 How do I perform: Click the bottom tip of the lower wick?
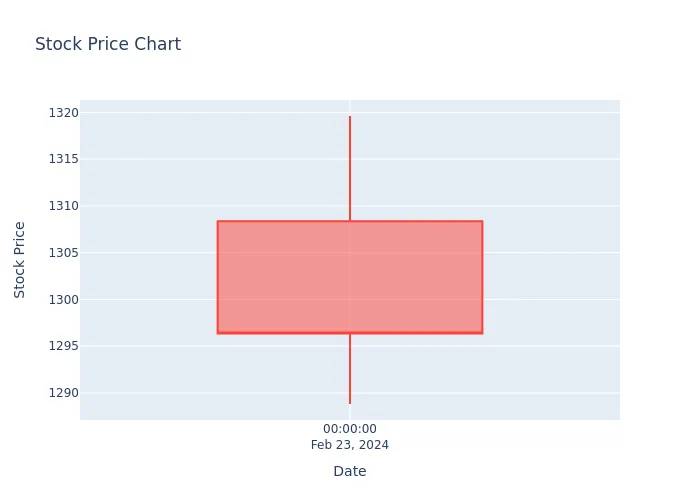(350, 403)
